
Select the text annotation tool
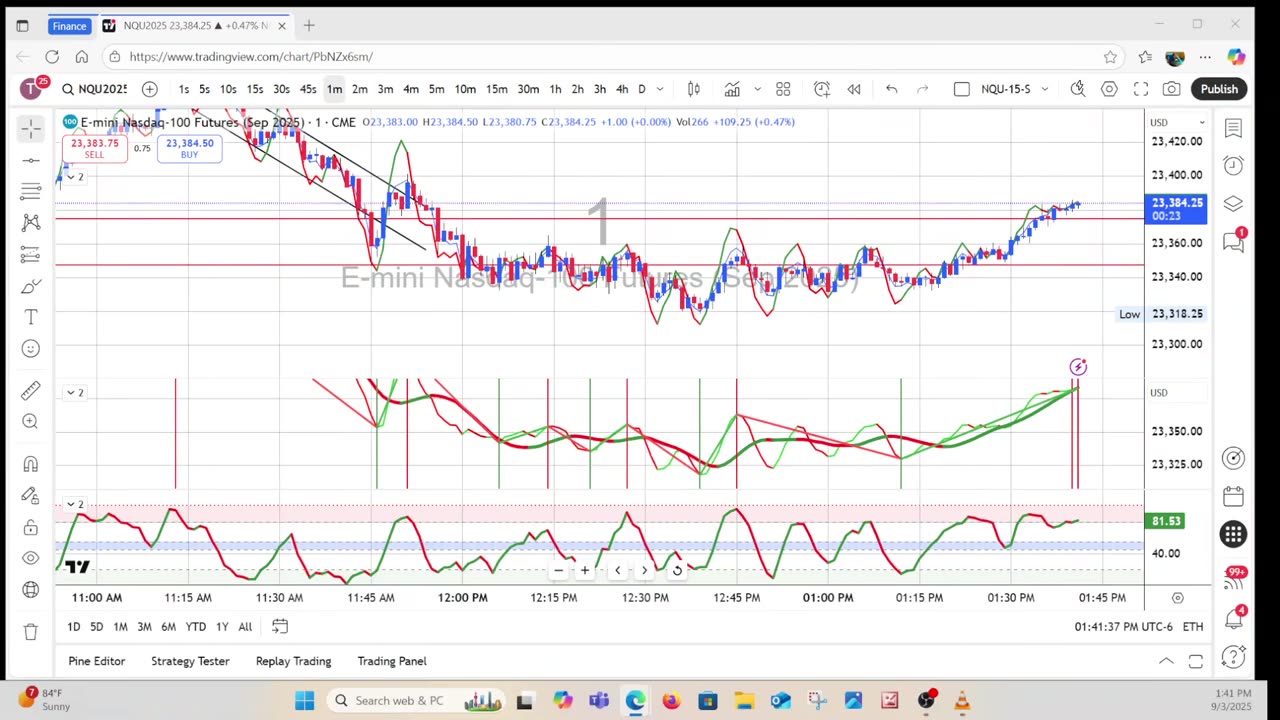(31, 317)
